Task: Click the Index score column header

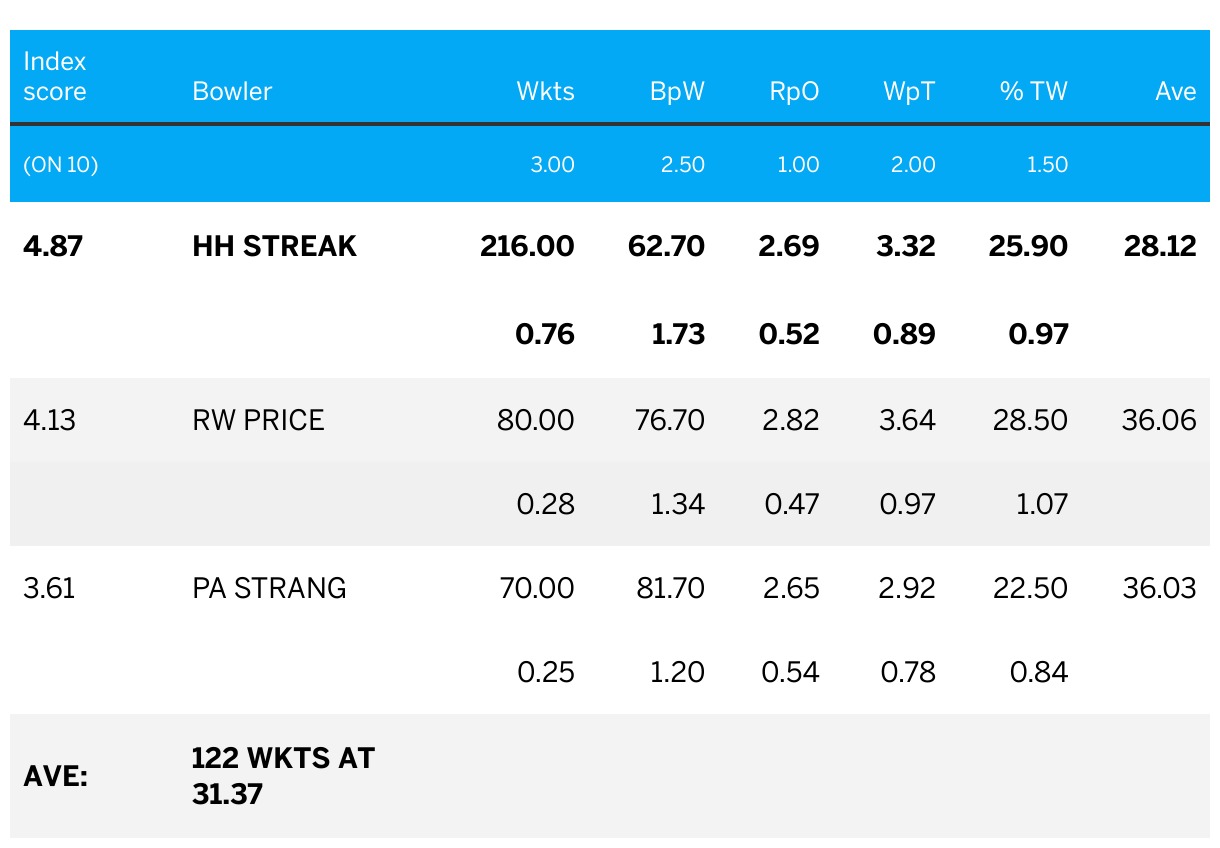Action: point(55,76)
